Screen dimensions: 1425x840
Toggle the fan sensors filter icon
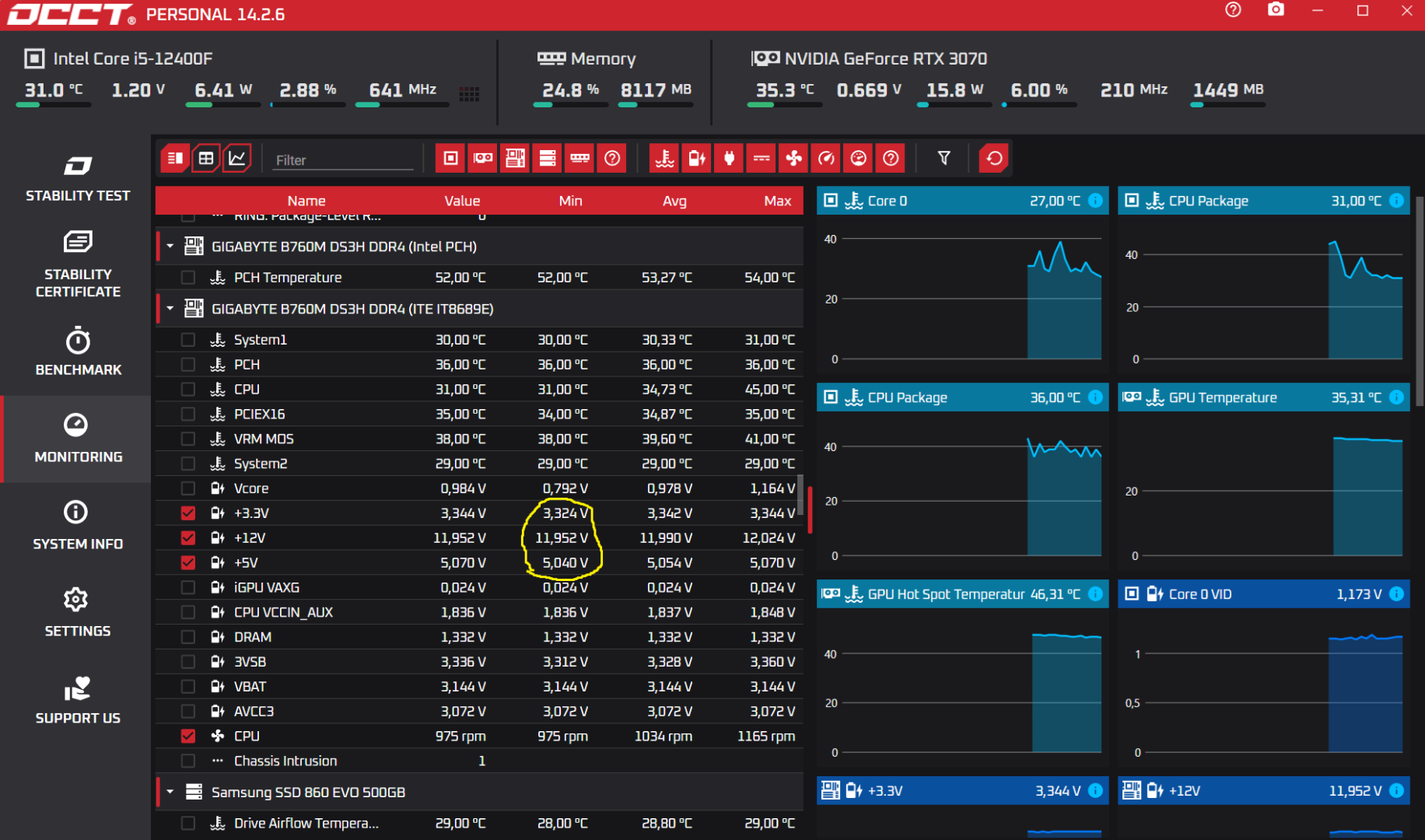click(794, 159)
